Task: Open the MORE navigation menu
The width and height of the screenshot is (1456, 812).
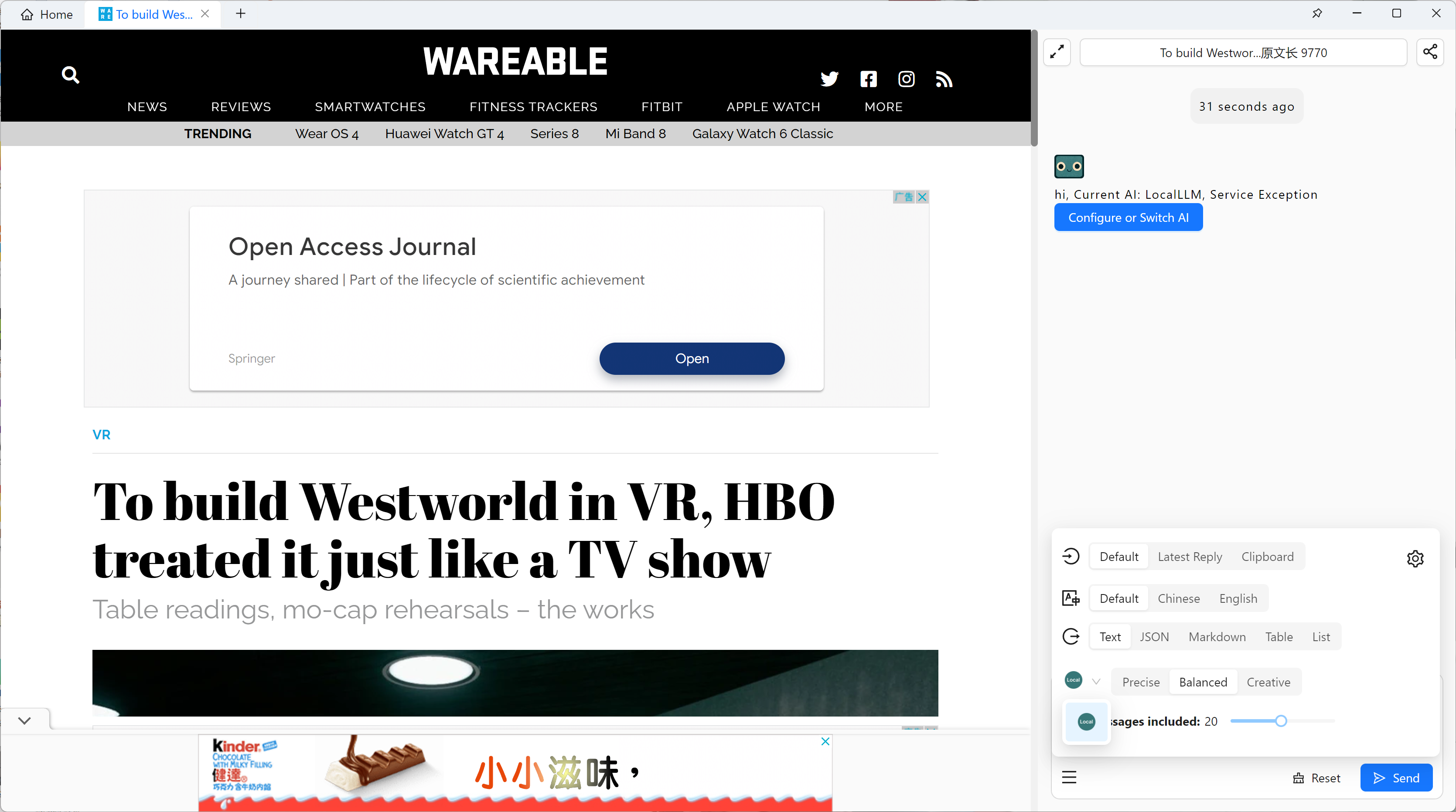Action: 883,107
